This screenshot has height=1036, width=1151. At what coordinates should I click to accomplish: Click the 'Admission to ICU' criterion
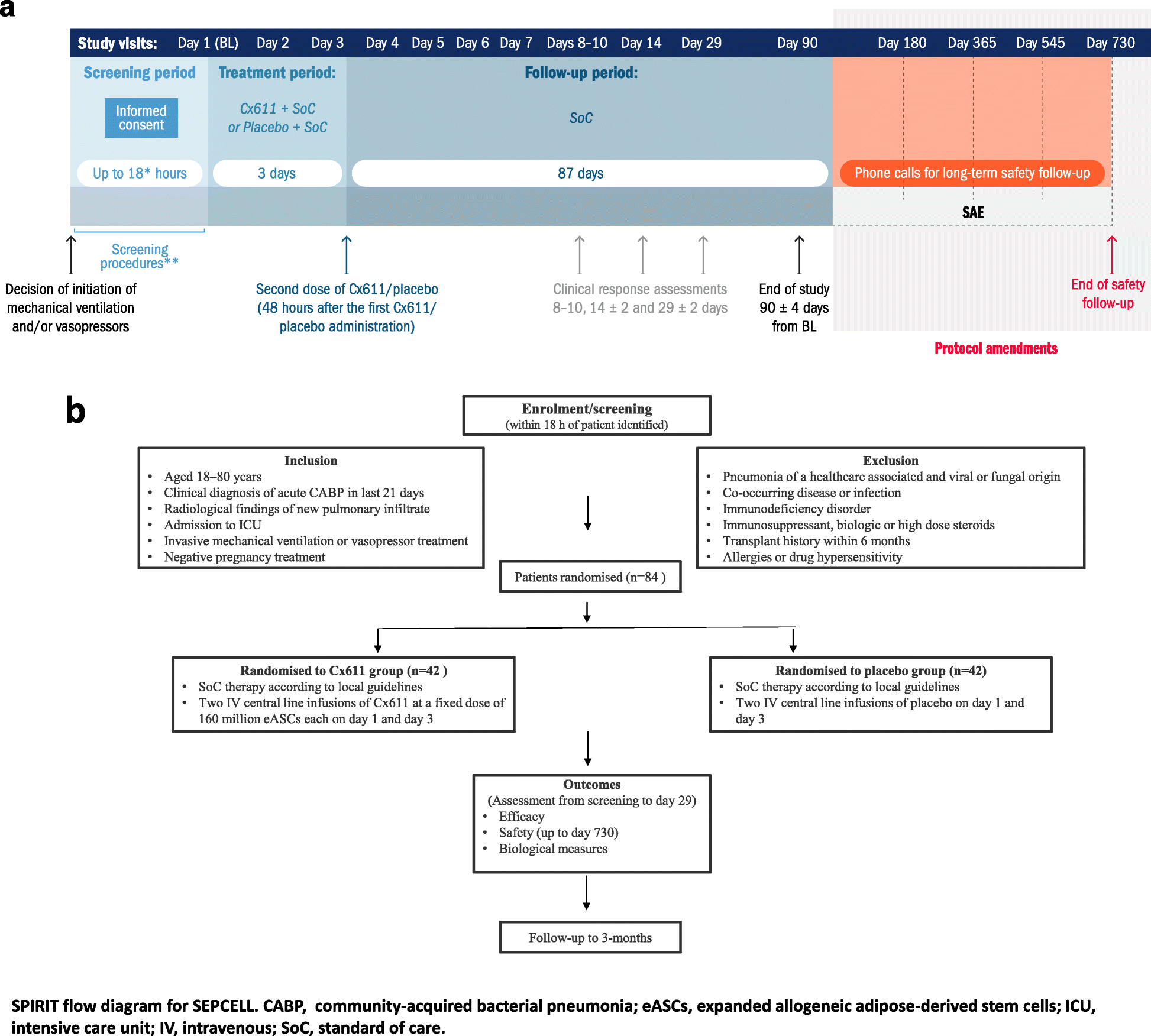click(x=212, y=525)
